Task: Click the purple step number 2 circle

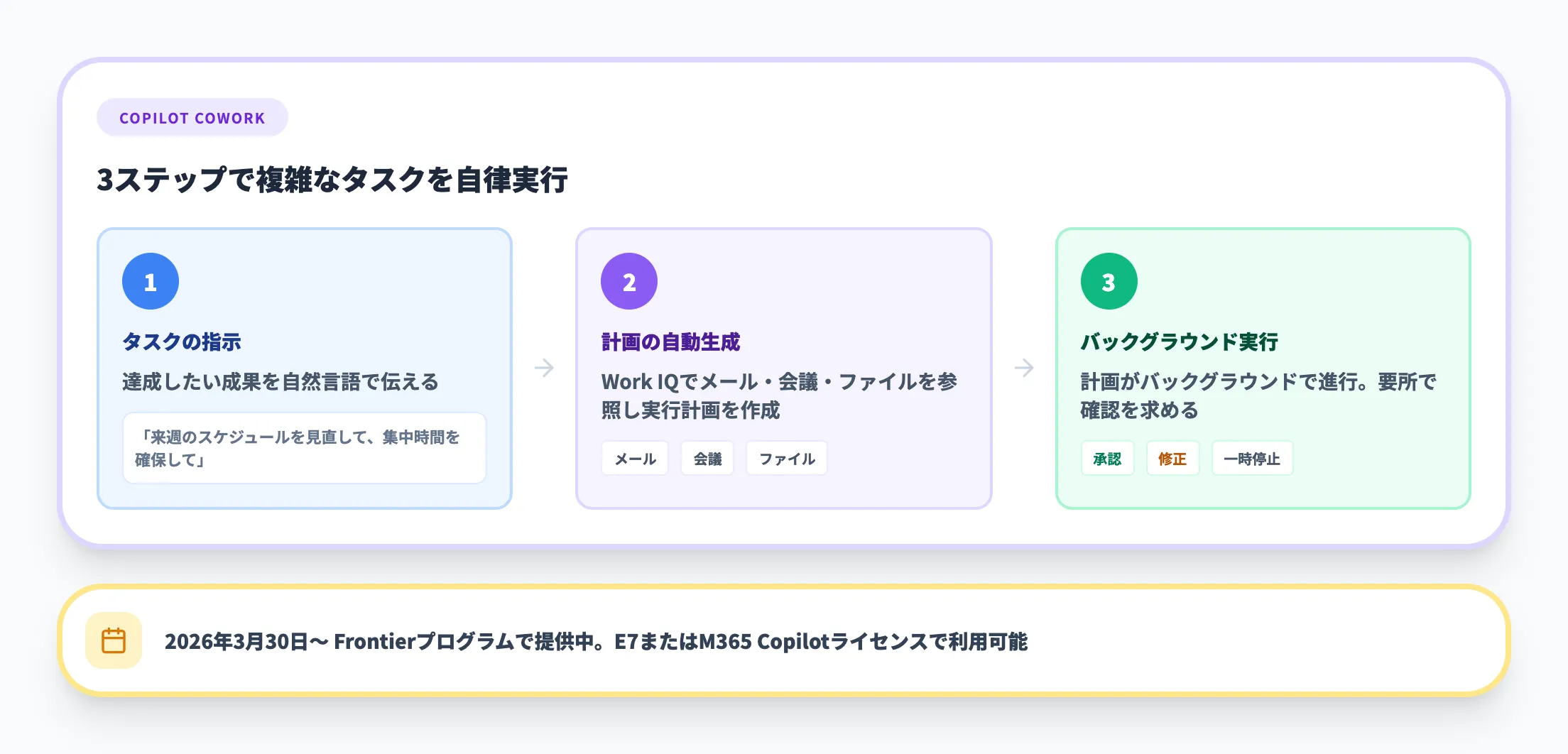Action: pos(629,280)
